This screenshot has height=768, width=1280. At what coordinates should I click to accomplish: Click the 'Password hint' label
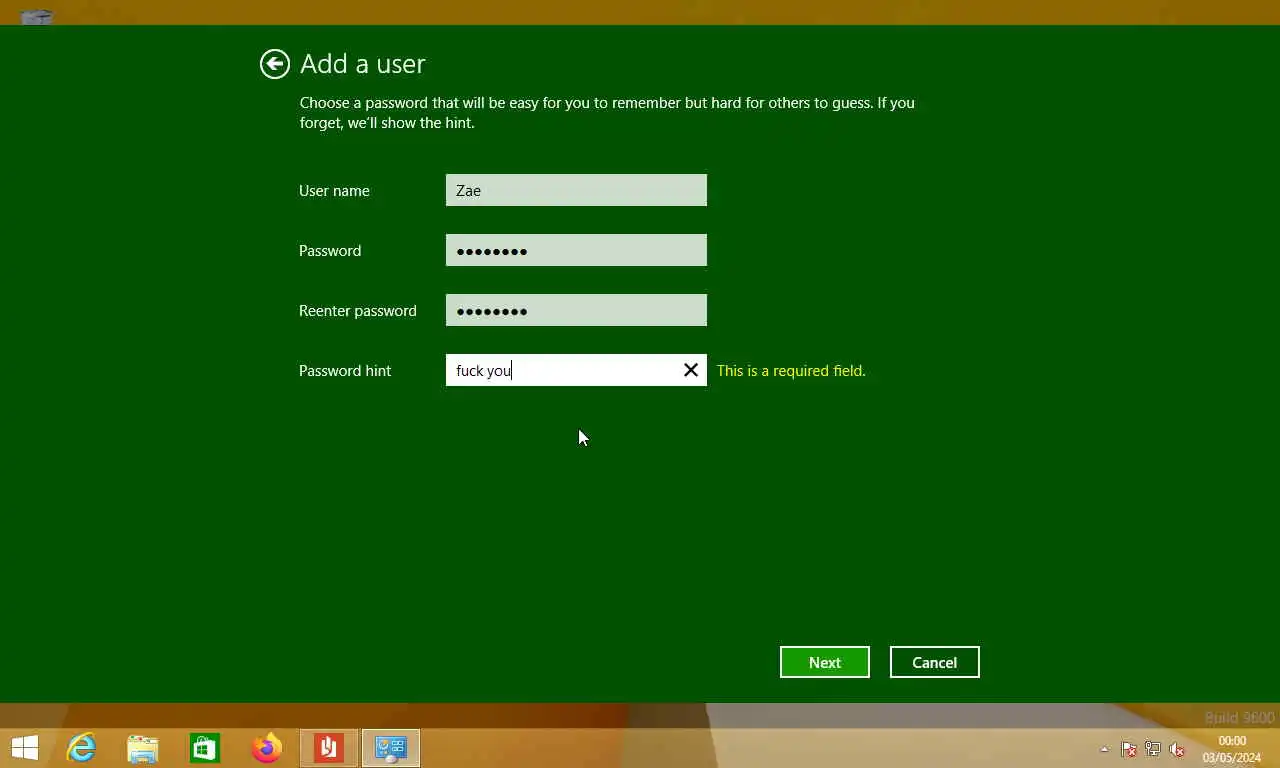[x=345, y=370]
